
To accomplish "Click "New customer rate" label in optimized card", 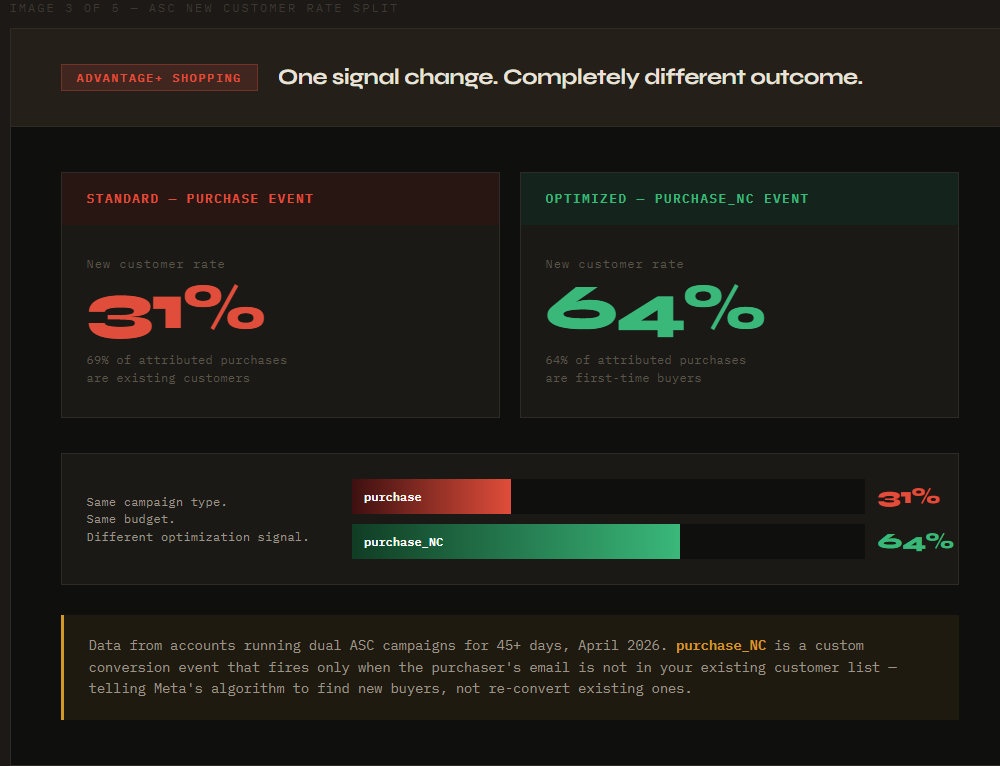I will point(614,264).
